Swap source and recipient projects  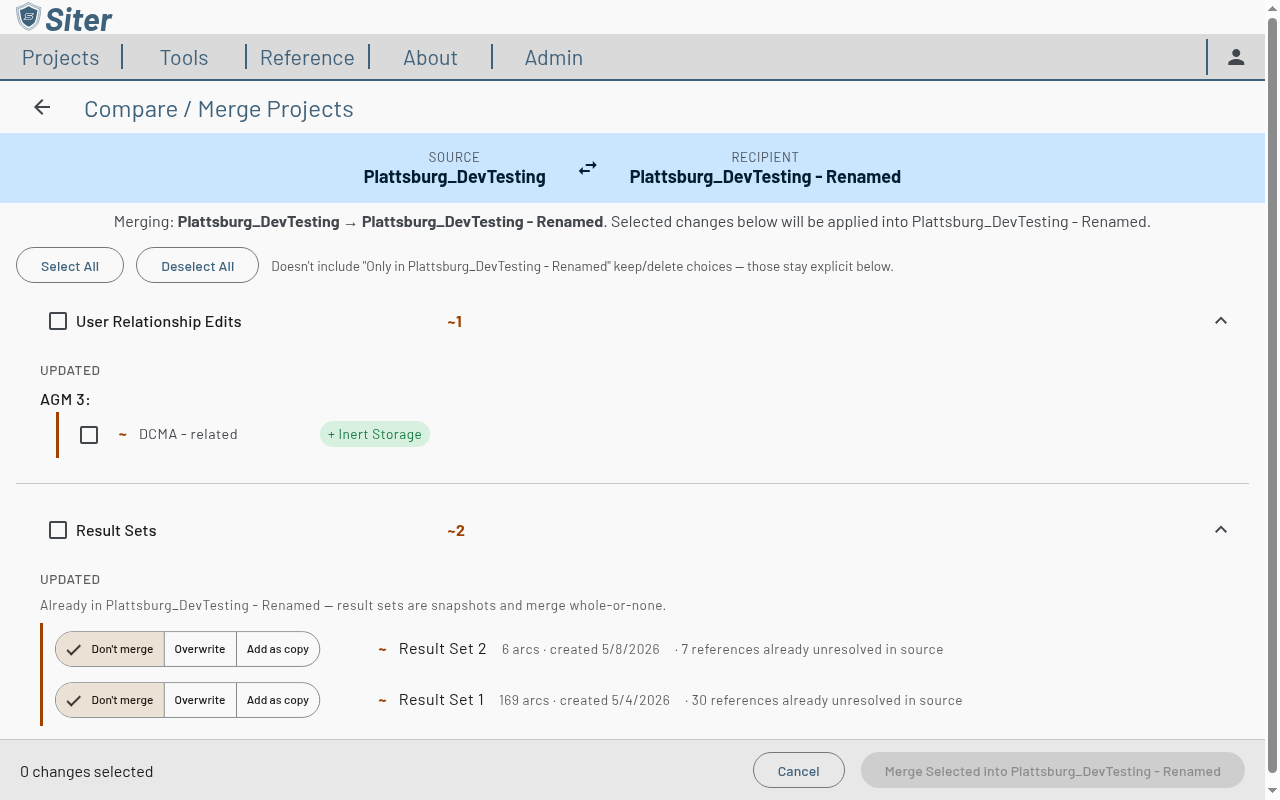tap(588, 168)
